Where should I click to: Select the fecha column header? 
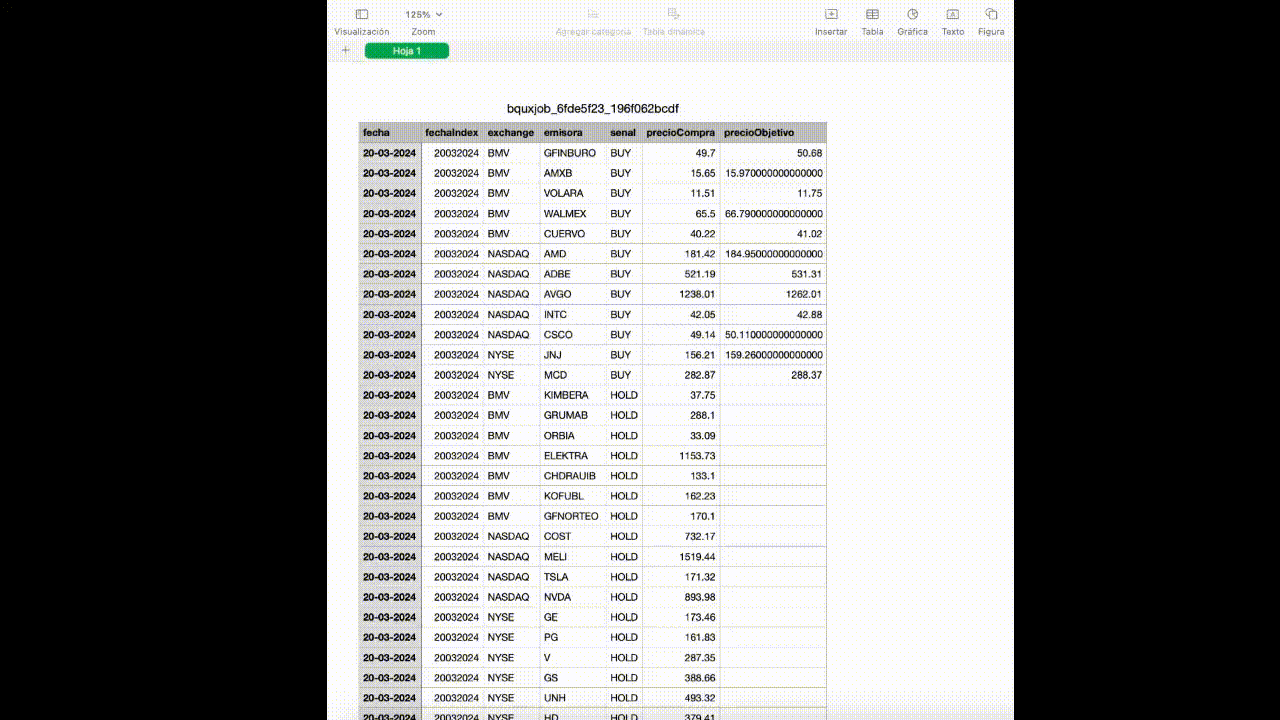tap(390, 132)
